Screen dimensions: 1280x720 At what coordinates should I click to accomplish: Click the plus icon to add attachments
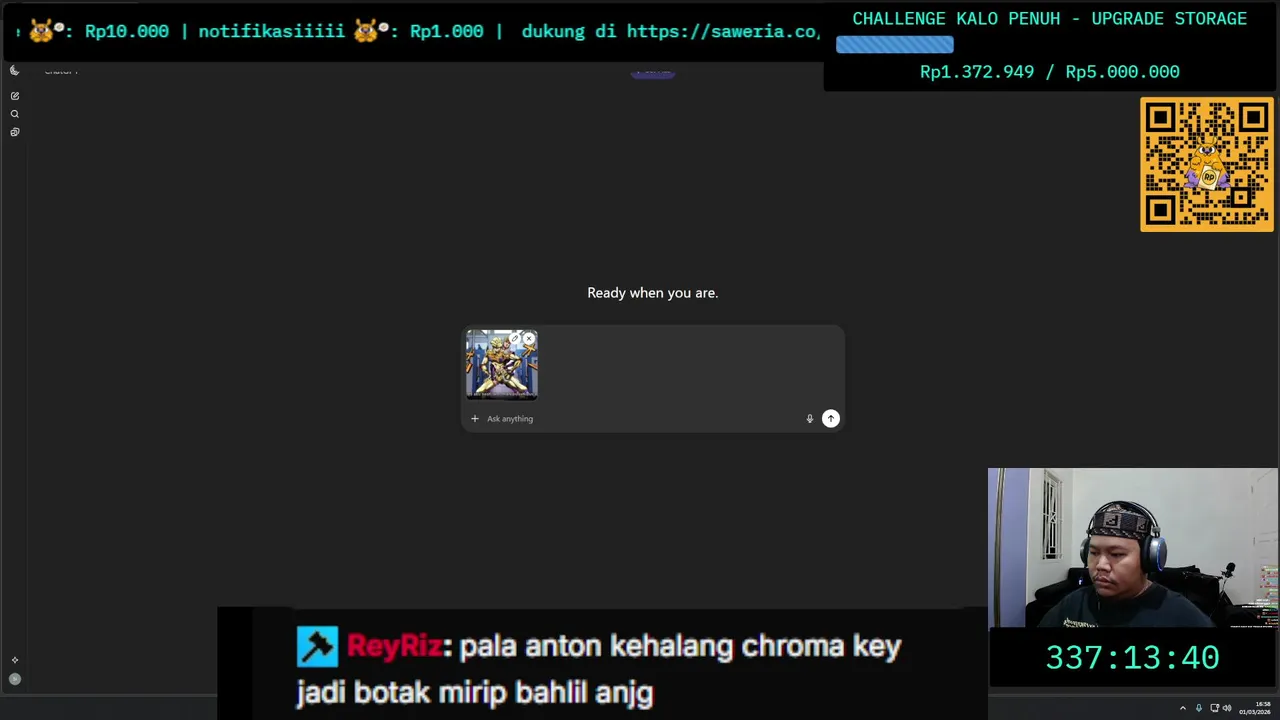(475, 419)
